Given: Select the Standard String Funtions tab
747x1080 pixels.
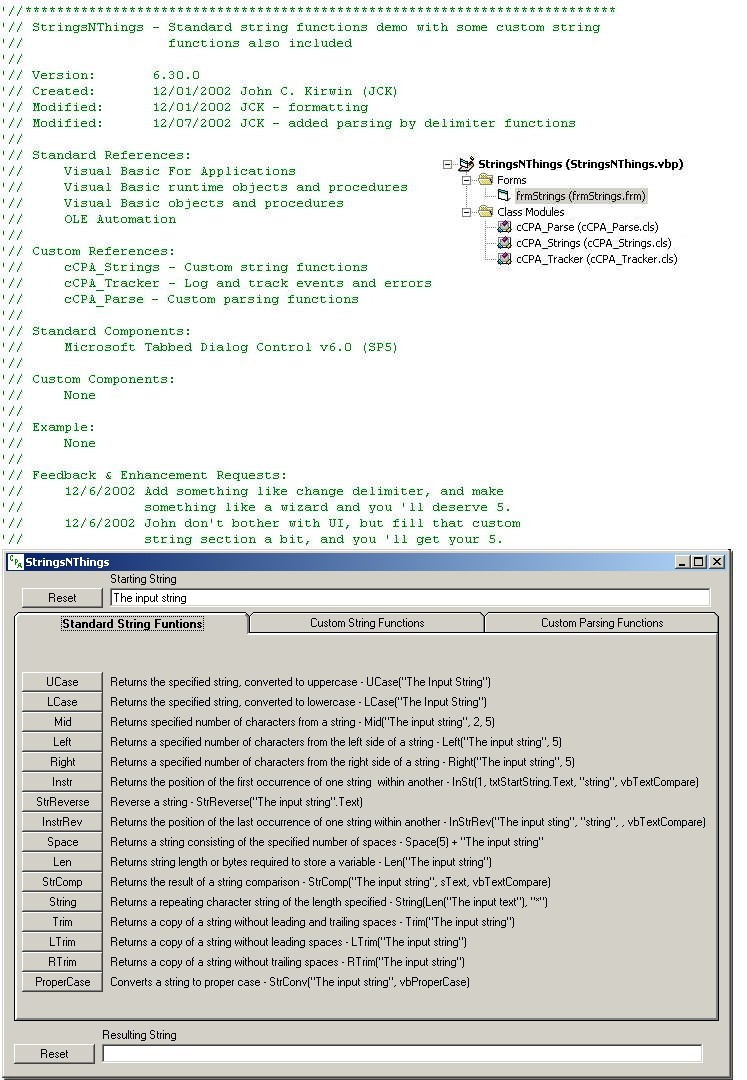Looking at the screenshot, I should coord(132,623).
